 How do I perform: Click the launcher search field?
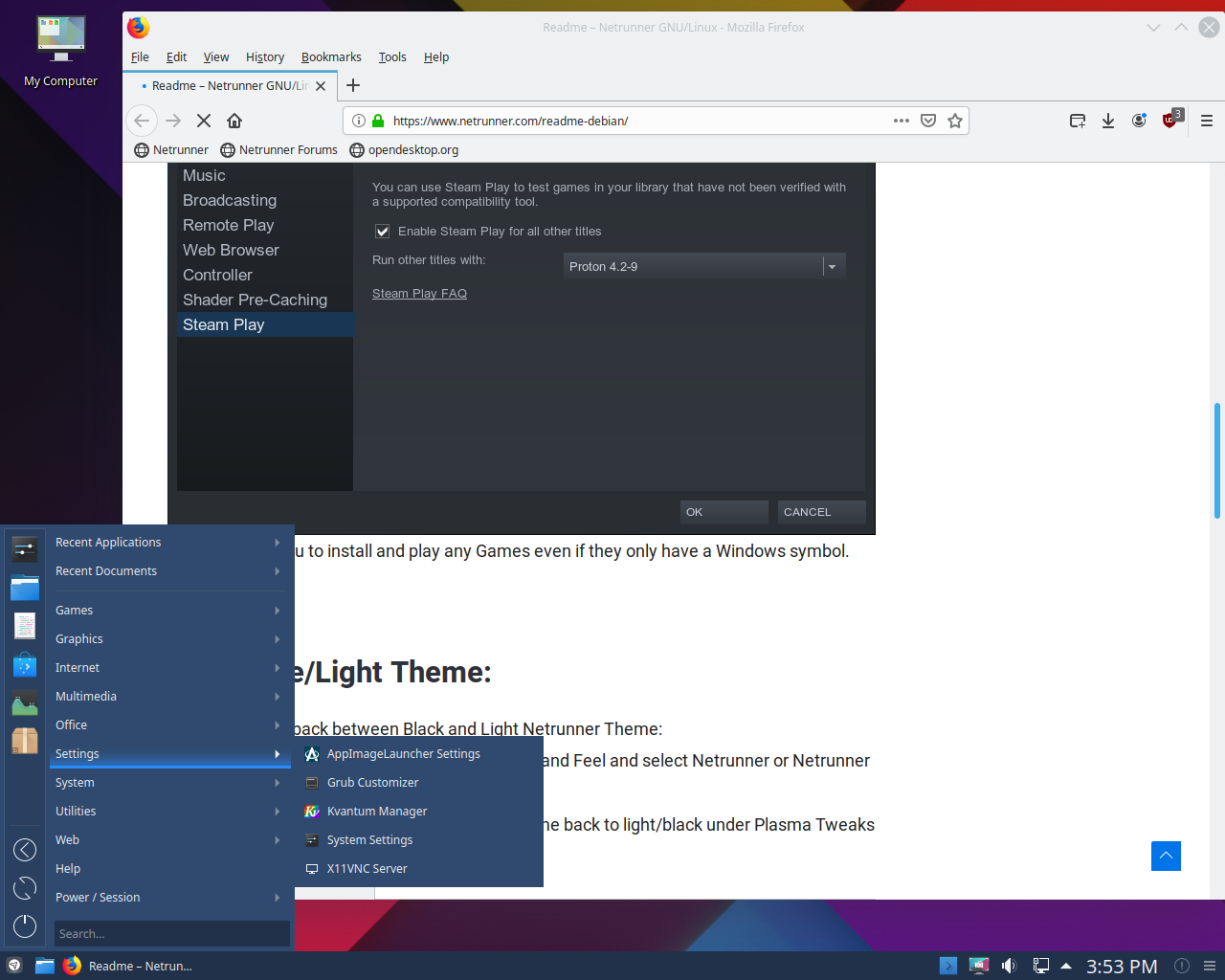point(172,933)
